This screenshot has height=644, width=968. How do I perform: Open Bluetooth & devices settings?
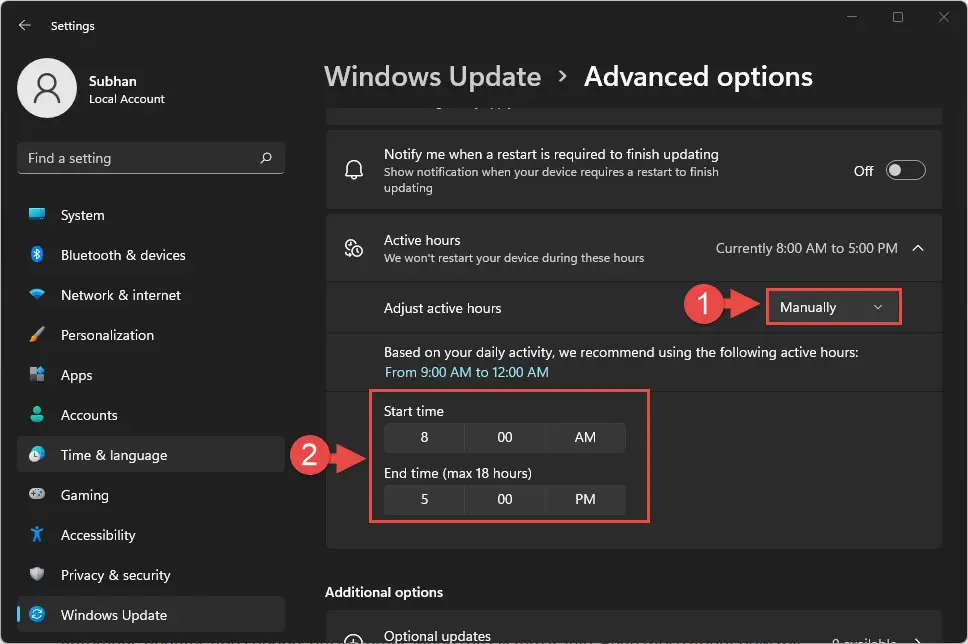[151, 255]
